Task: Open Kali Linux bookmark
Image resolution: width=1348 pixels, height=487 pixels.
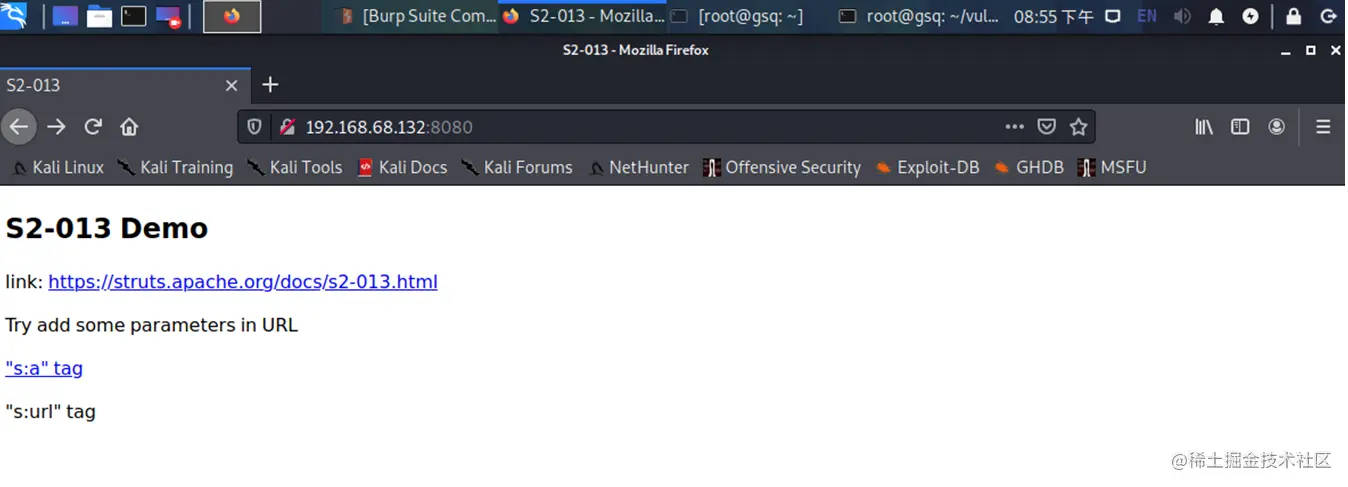Action: click(x=57, y=167)
